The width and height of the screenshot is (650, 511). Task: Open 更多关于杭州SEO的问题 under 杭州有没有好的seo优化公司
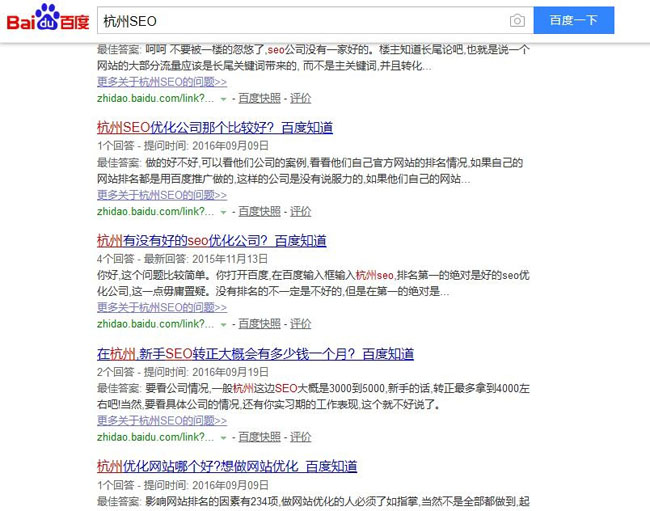pyautogui.click(x=162, y=307)
